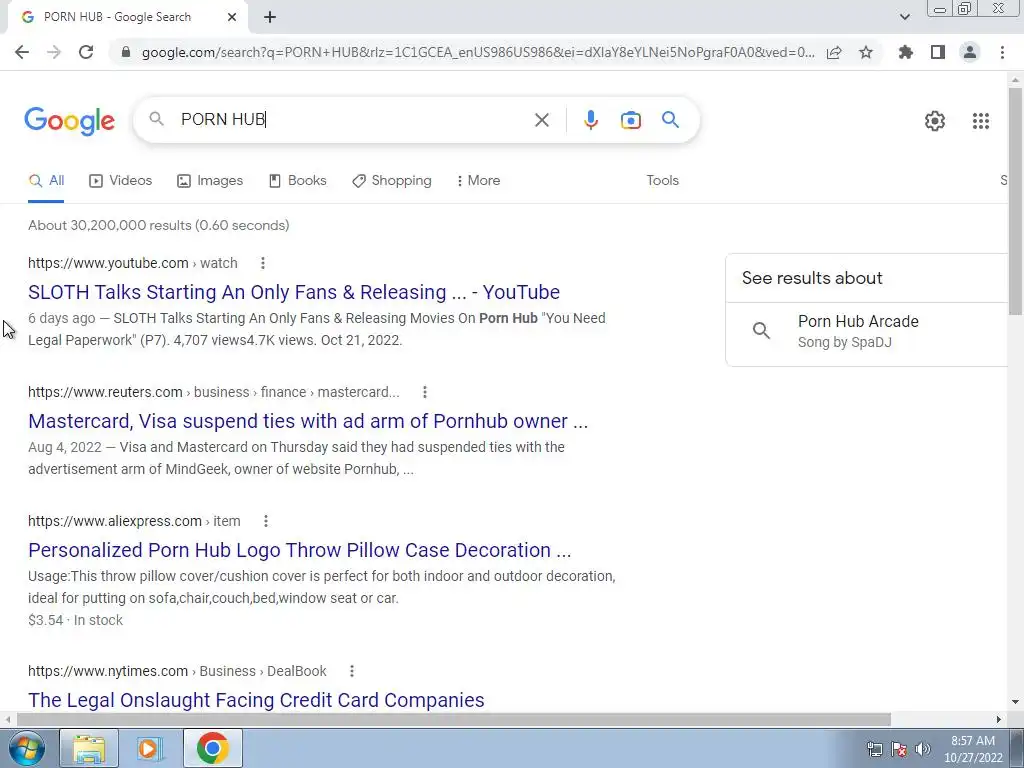The height and width of the screenshot is (768, 1024).
Task: Click the scroll-right arrow of horizontal scrollbar
Action: tap(999, 720)
